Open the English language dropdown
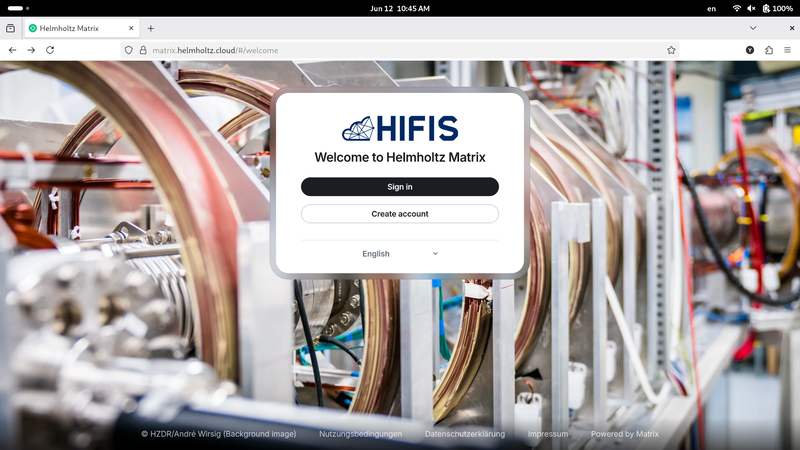This screenshot has height=450, width=800. pyautogui.click(x=399, y=254)
